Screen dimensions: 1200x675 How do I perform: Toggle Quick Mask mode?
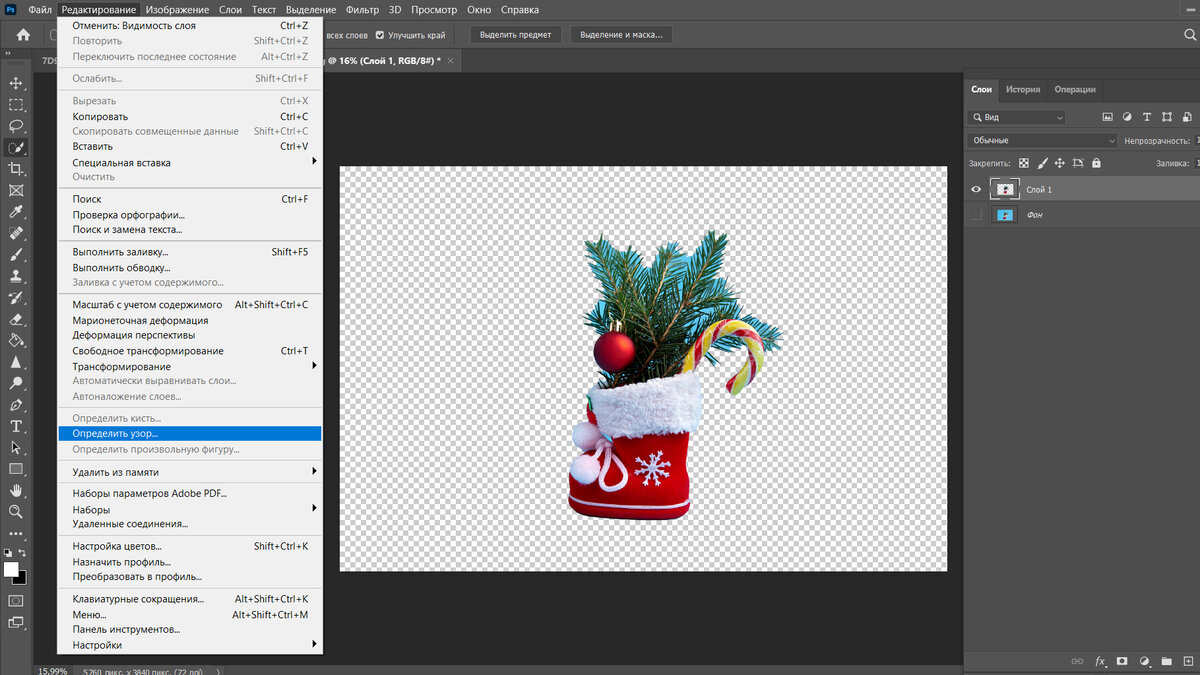16,600
